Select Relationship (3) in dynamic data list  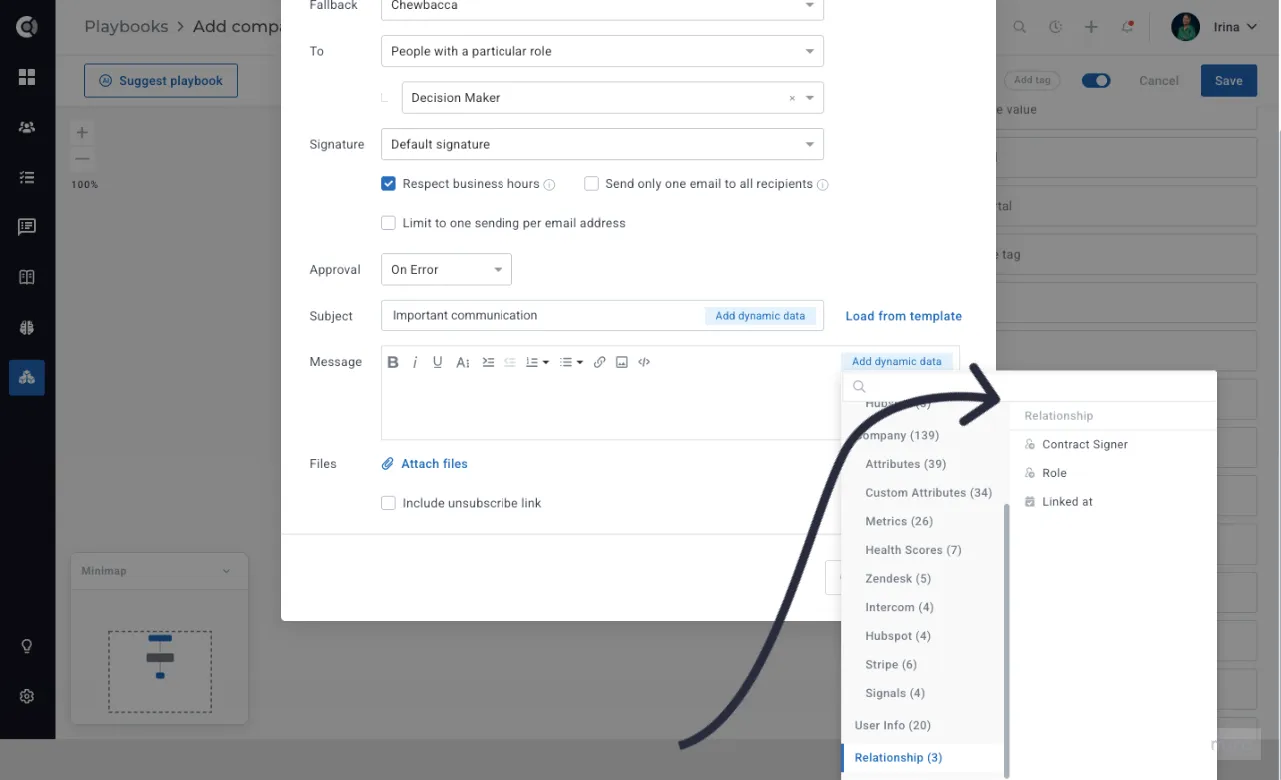898,758
